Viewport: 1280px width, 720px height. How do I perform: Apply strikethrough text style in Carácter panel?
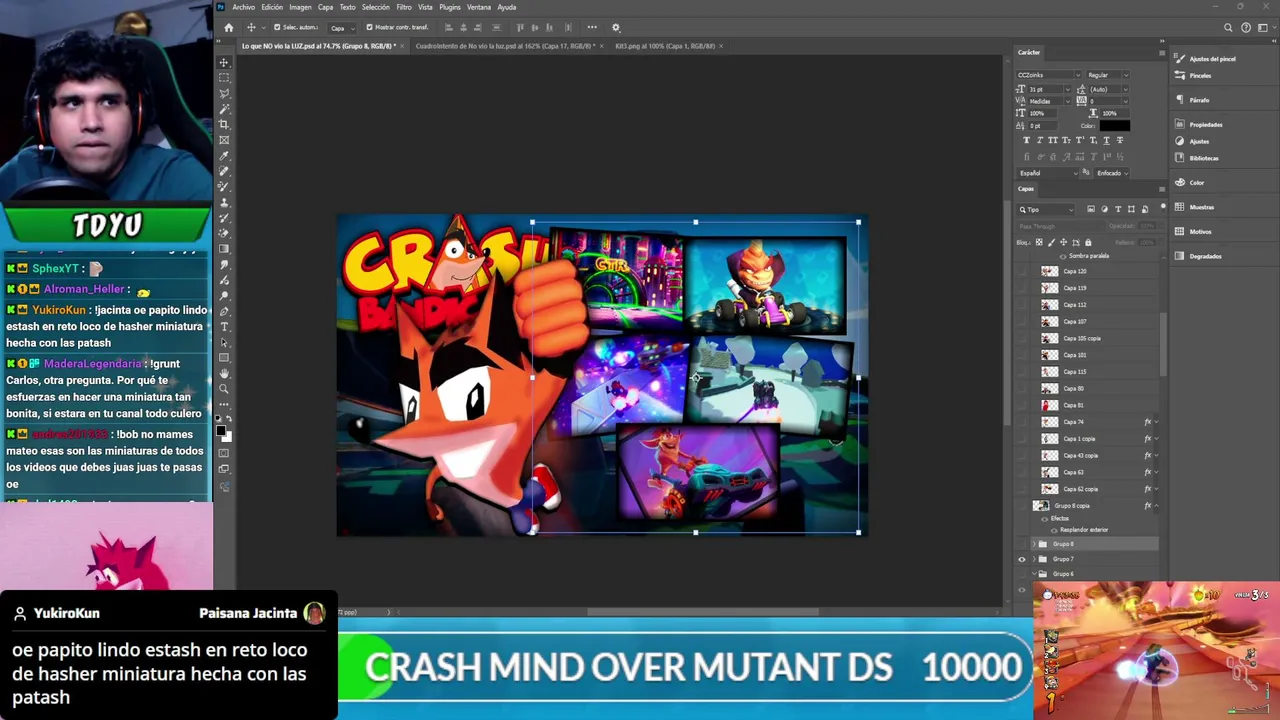pyautogui.click(x=1119, y=140)
